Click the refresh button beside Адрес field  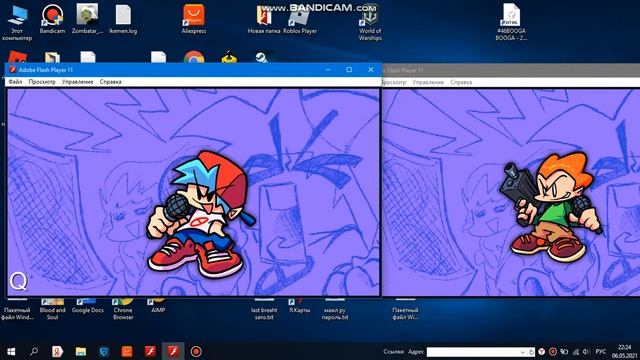pyautogui.click(x=531, y=352)
